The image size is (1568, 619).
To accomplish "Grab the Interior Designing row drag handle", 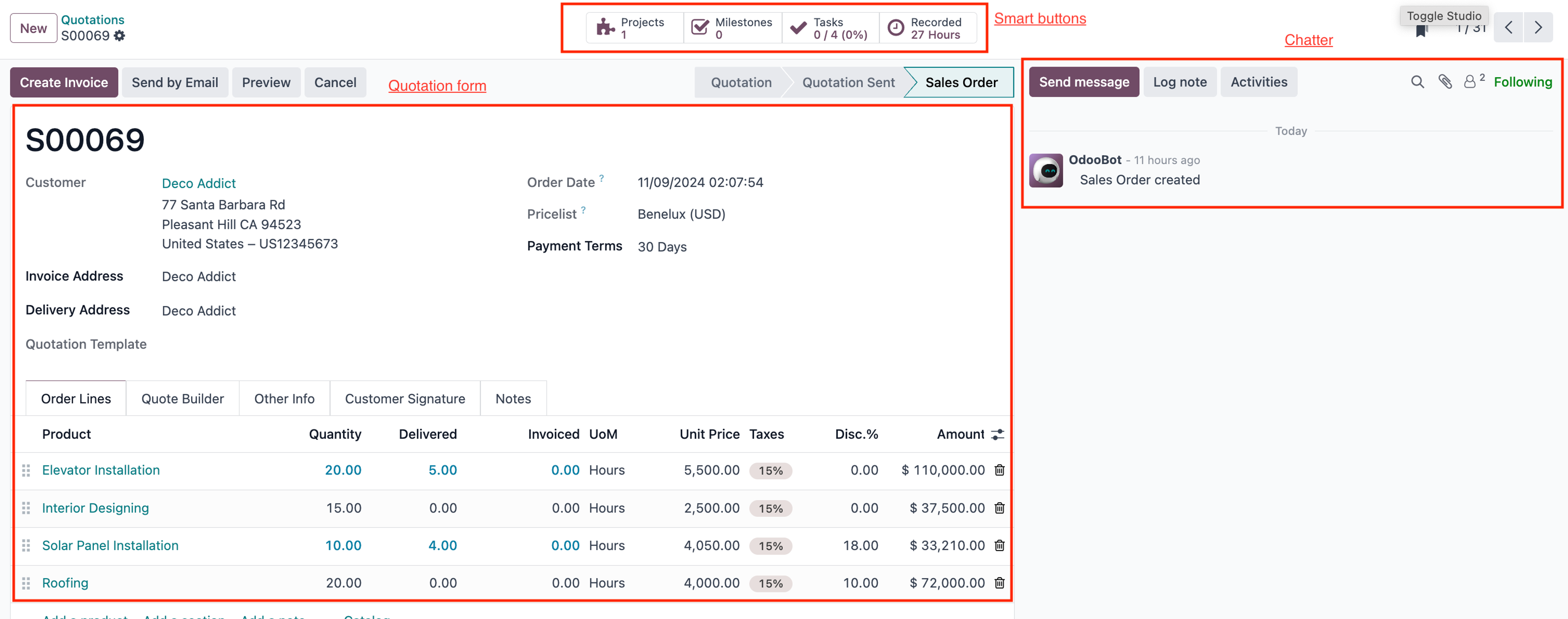I will (x=26, y=508).
